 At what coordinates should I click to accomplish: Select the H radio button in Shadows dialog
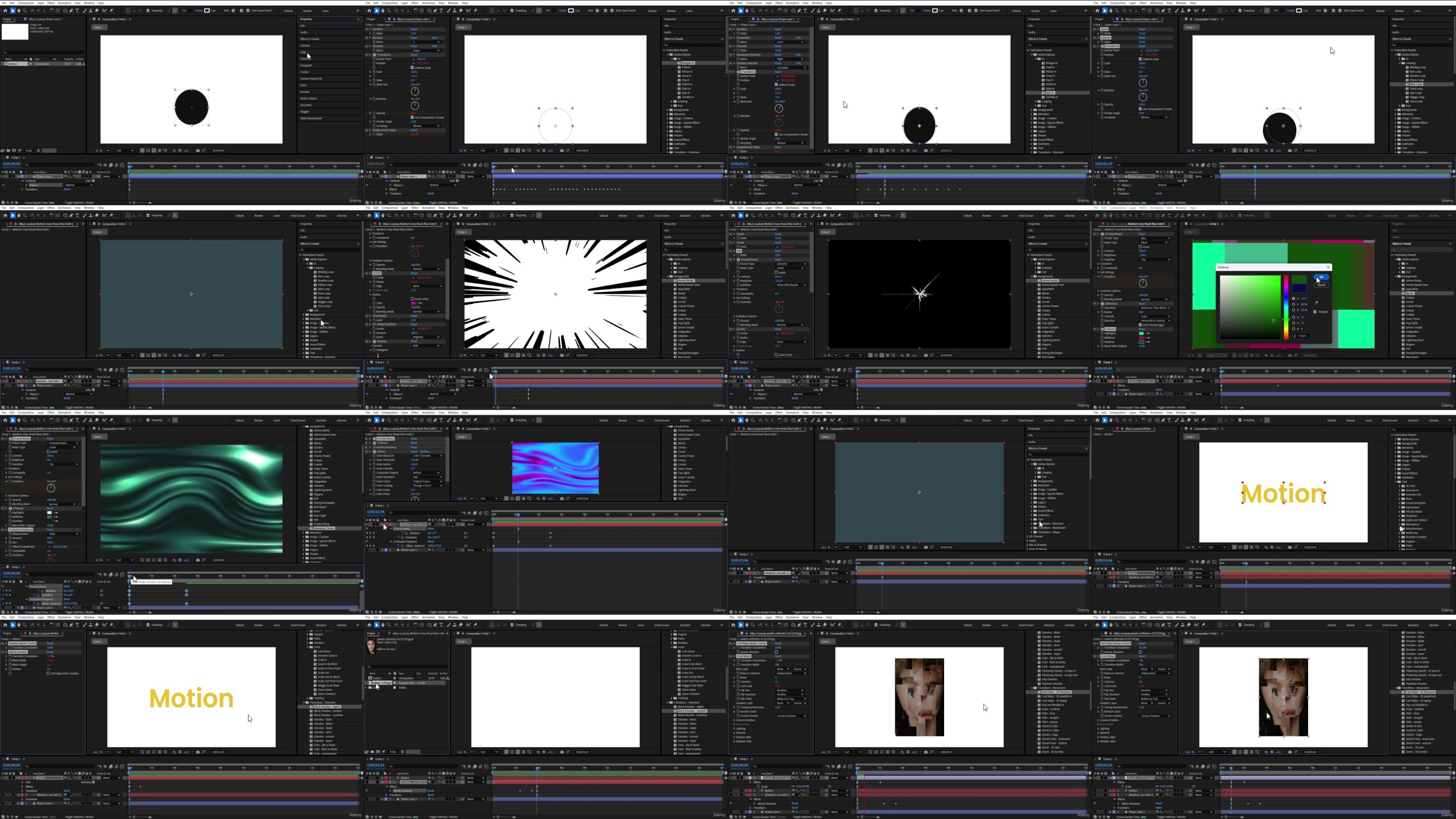click(x=1294, y=298)
